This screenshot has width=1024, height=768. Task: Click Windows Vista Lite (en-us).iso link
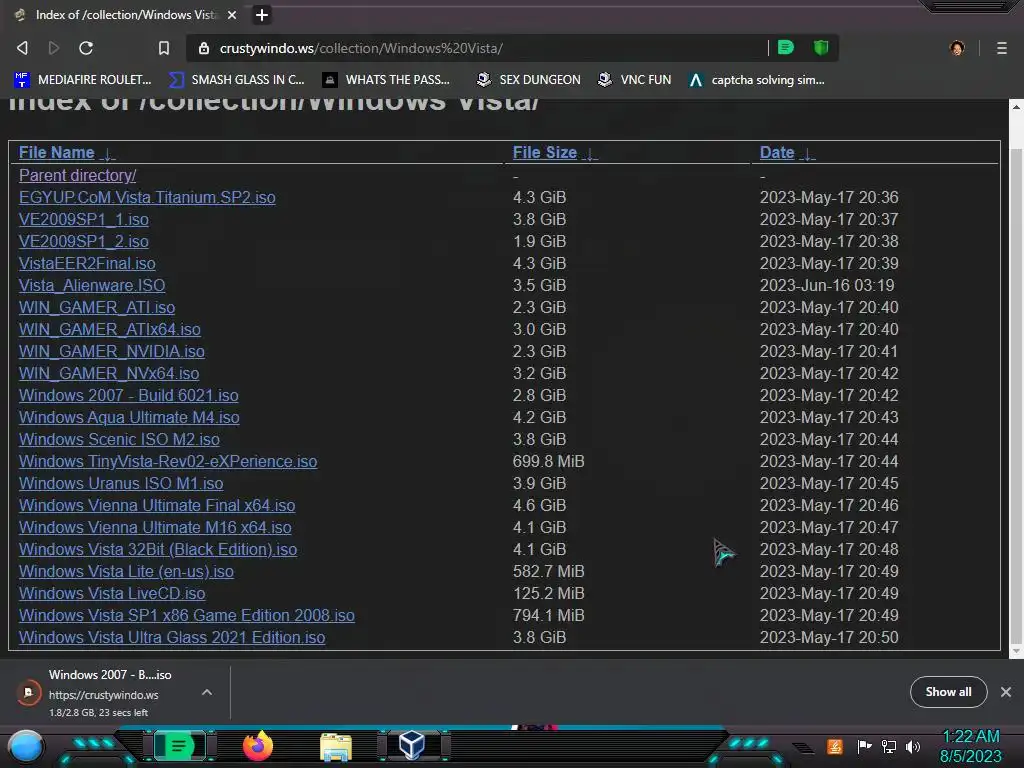click(x=126, y=571)
